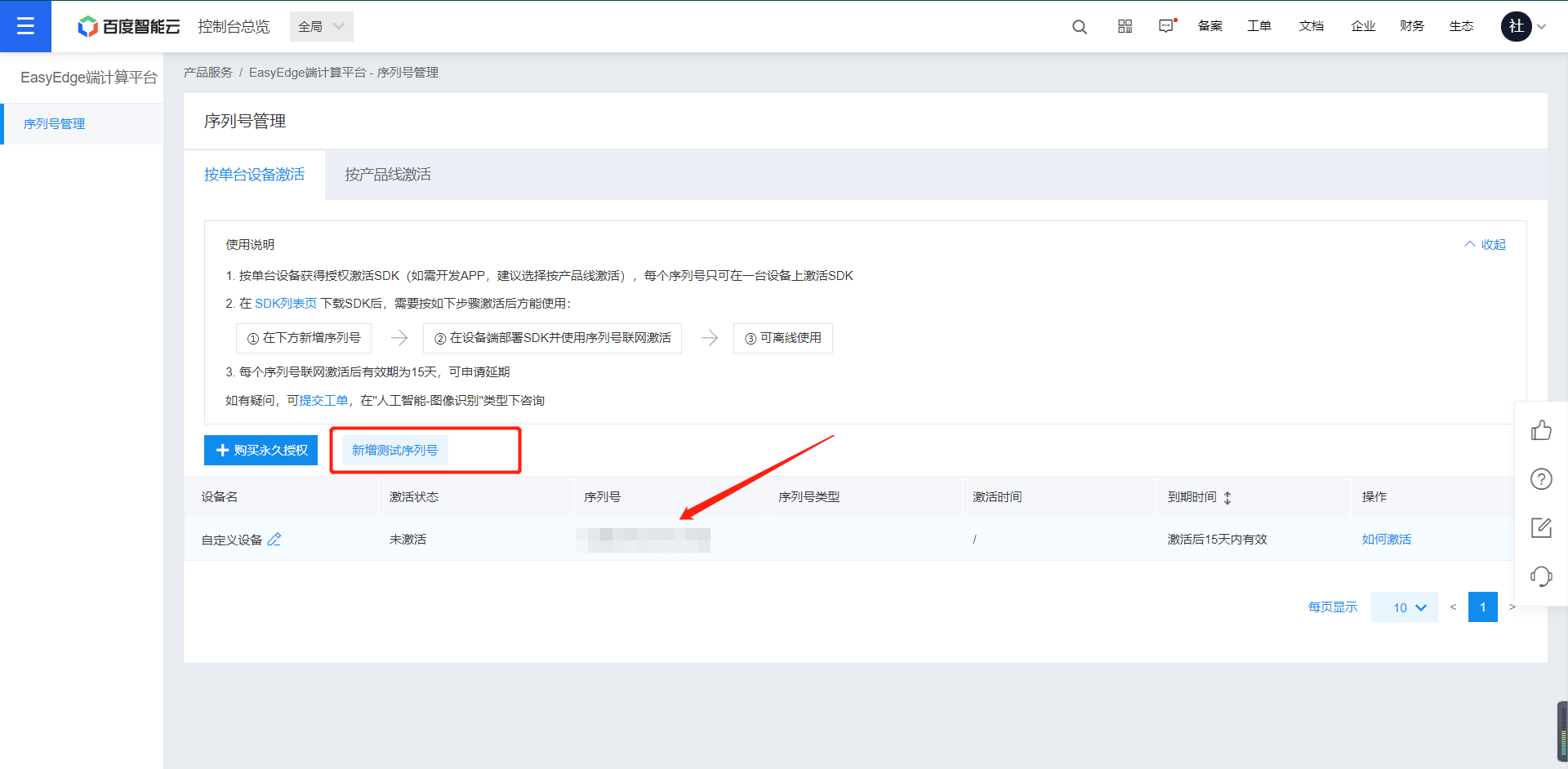Switch to 按产品线激活 tab
Screen dimensions: 1568x769
388,175
